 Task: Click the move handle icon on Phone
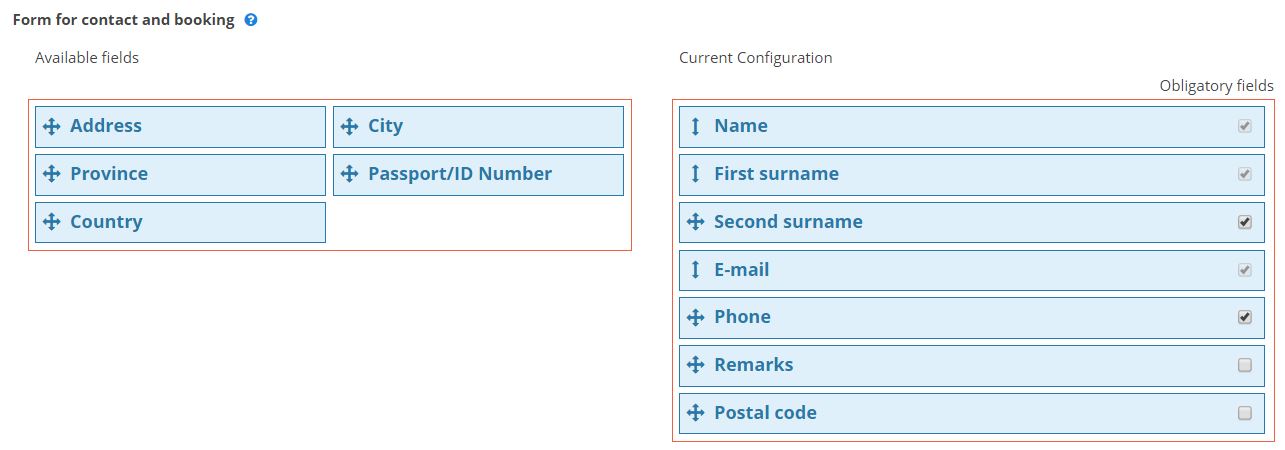[x=696, y=317]
